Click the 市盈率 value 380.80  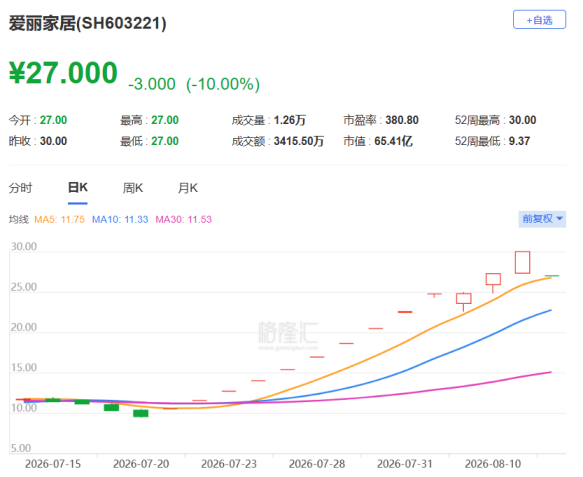[402, 120]
